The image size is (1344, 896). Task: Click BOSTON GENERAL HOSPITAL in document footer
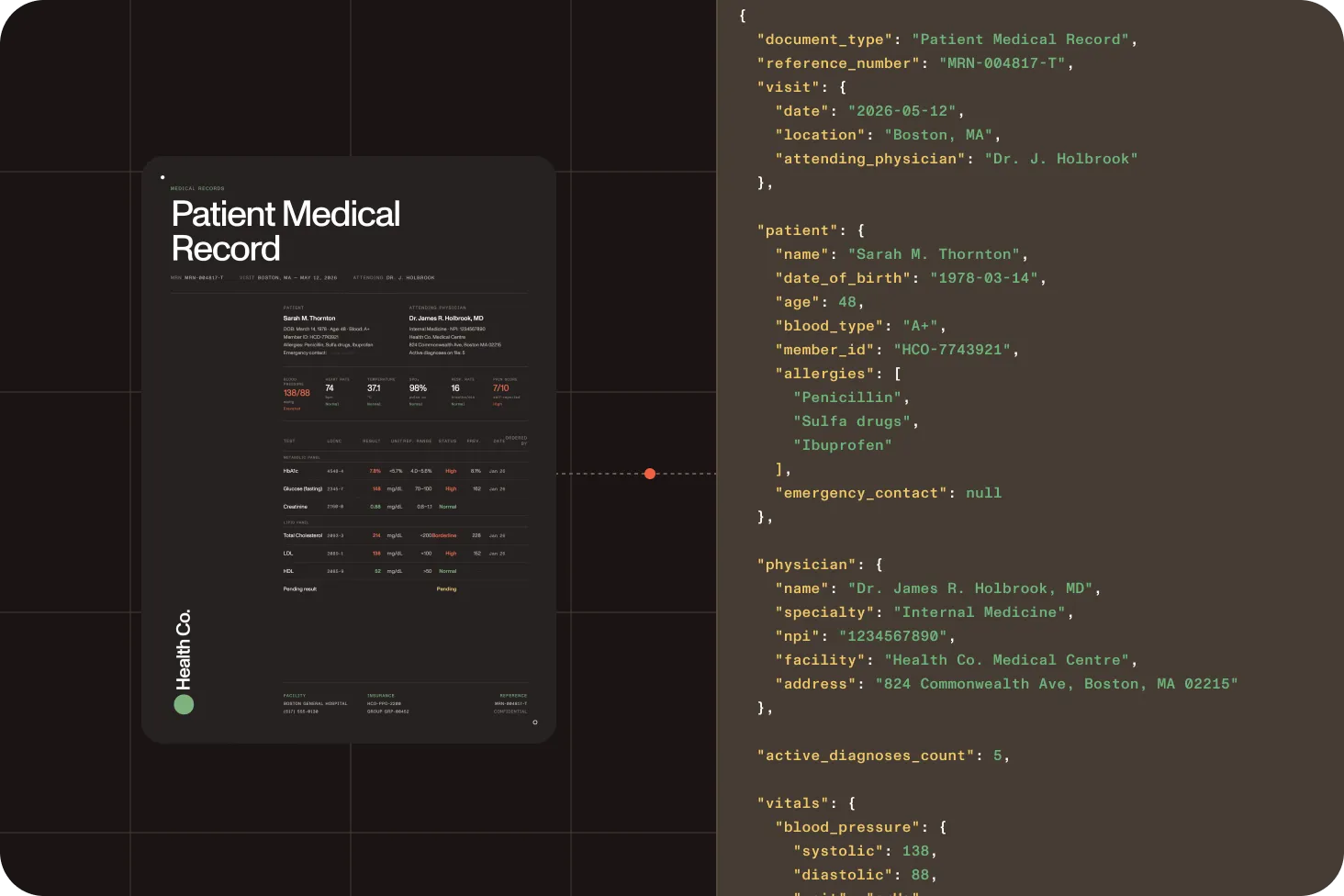(x=315, y=703)
